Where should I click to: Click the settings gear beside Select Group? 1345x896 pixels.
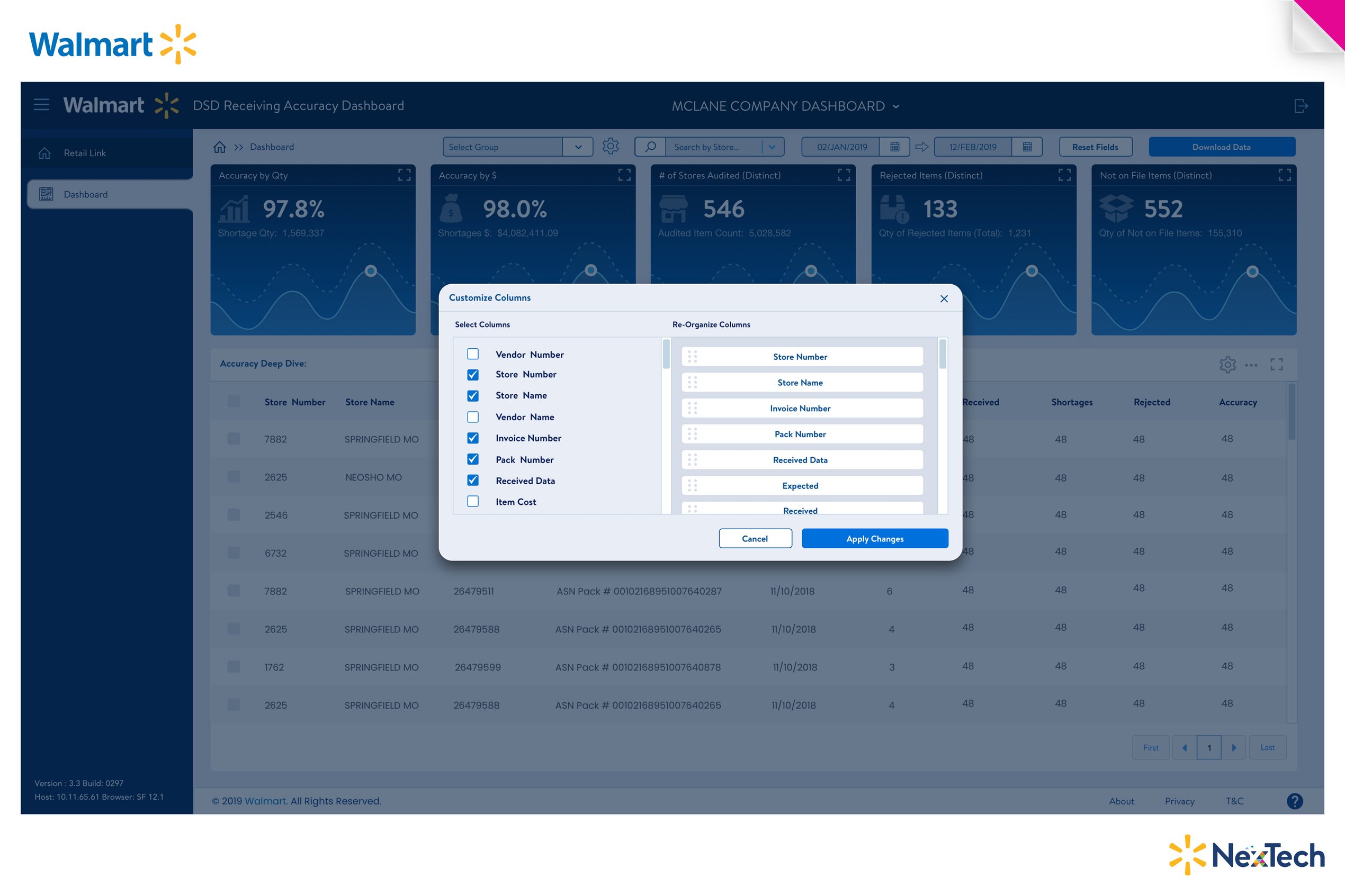tap(611, 146)
